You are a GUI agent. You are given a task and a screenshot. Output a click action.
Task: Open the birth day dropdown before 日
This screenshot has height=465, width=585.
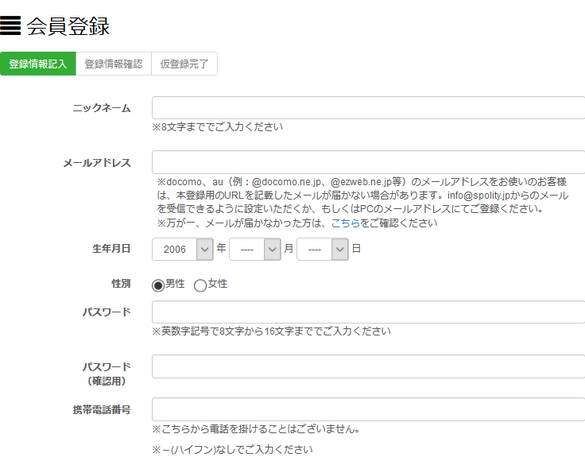[322, 249]
